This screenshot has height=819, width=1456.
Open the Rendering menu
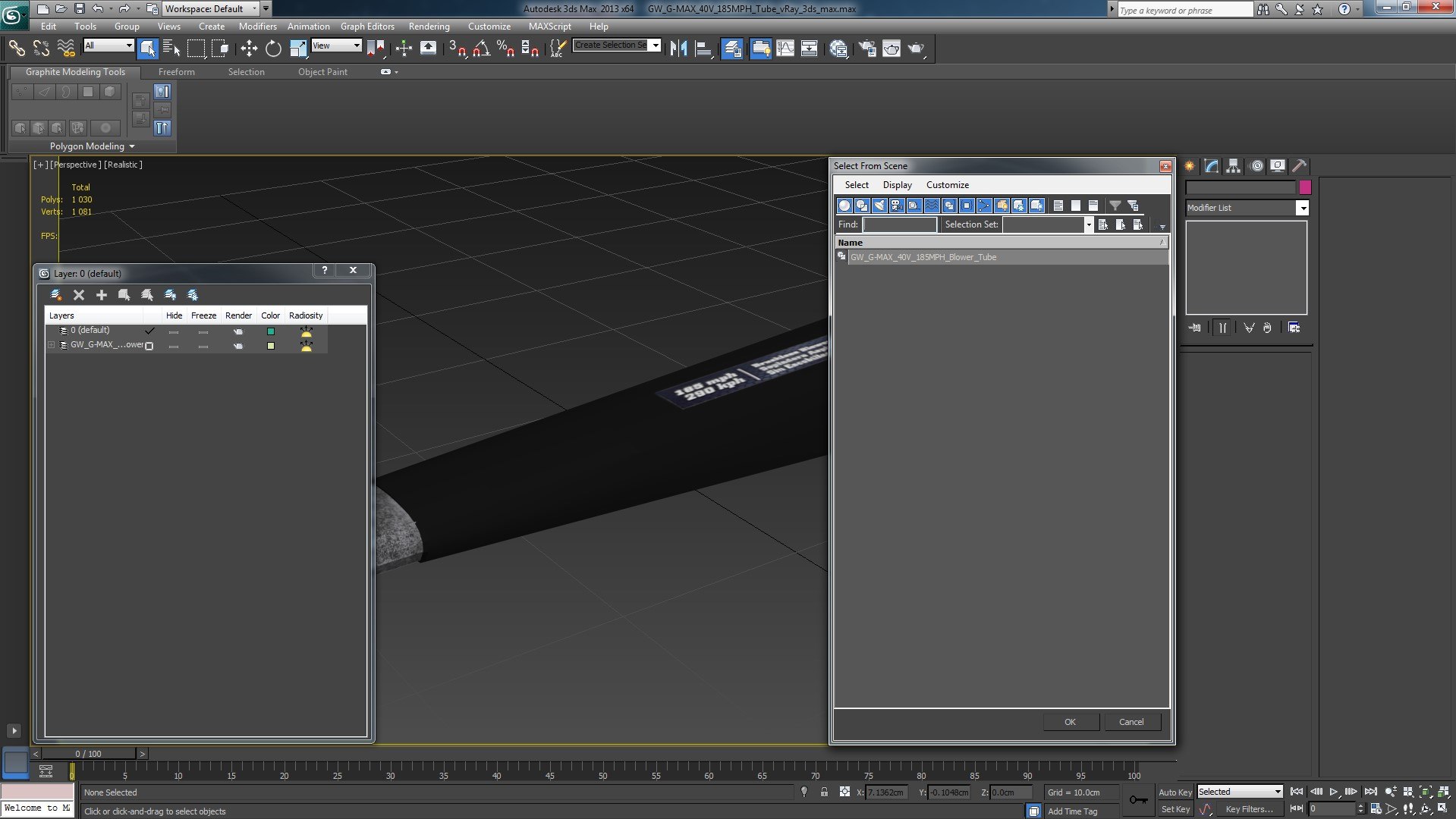429,26
